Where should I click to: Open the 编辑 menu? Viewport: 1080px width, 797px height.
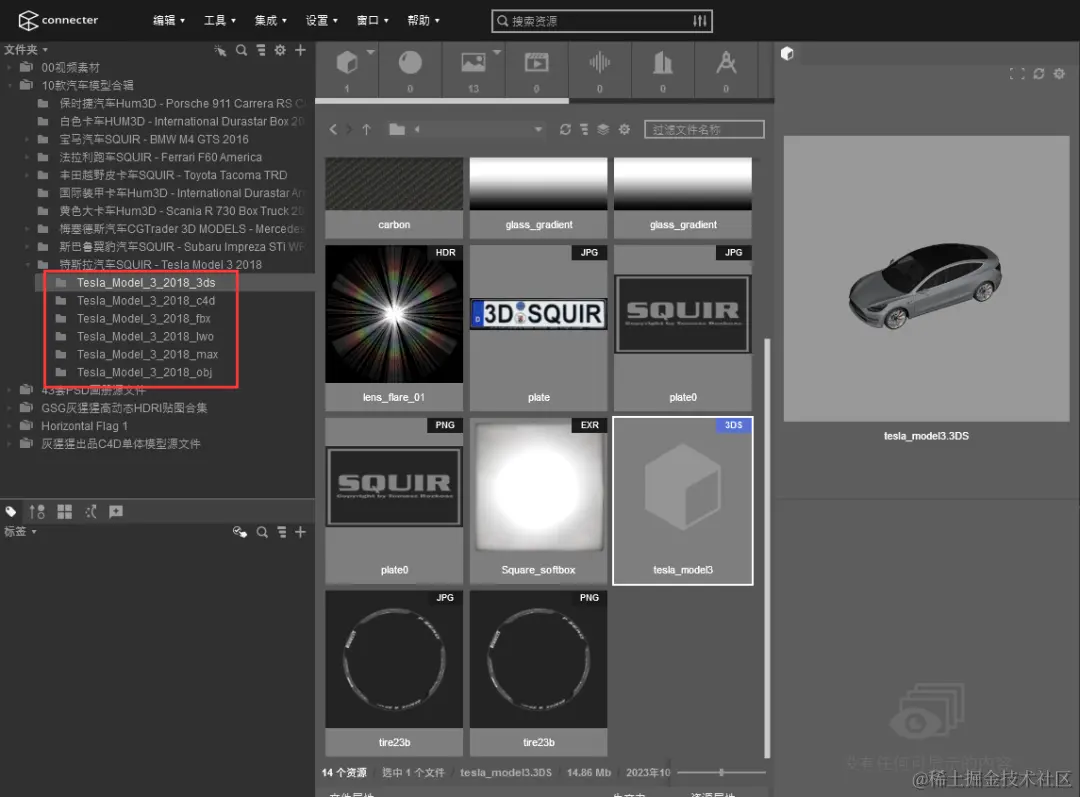point(169,21)
